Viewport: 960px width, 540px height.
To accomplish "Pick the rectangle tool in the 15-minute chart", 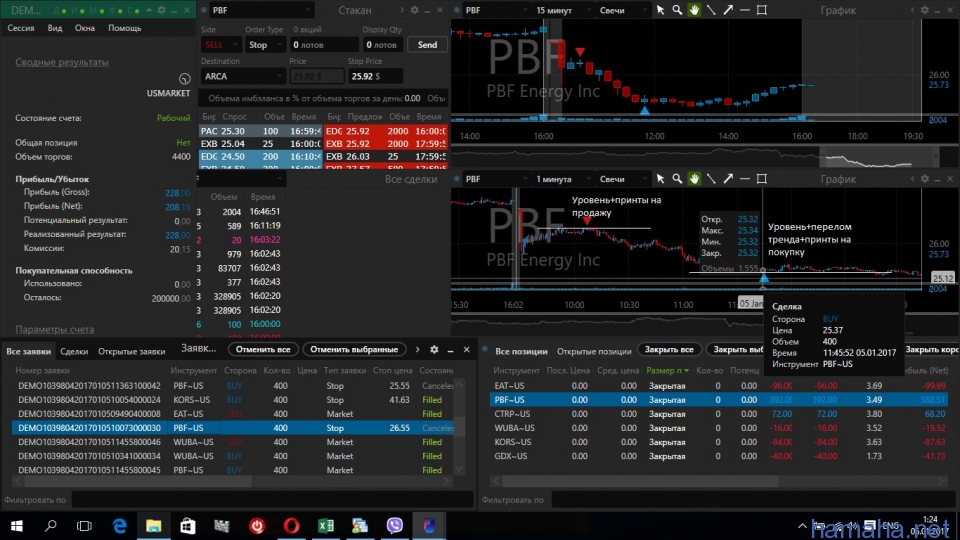I will click(762, 10).
